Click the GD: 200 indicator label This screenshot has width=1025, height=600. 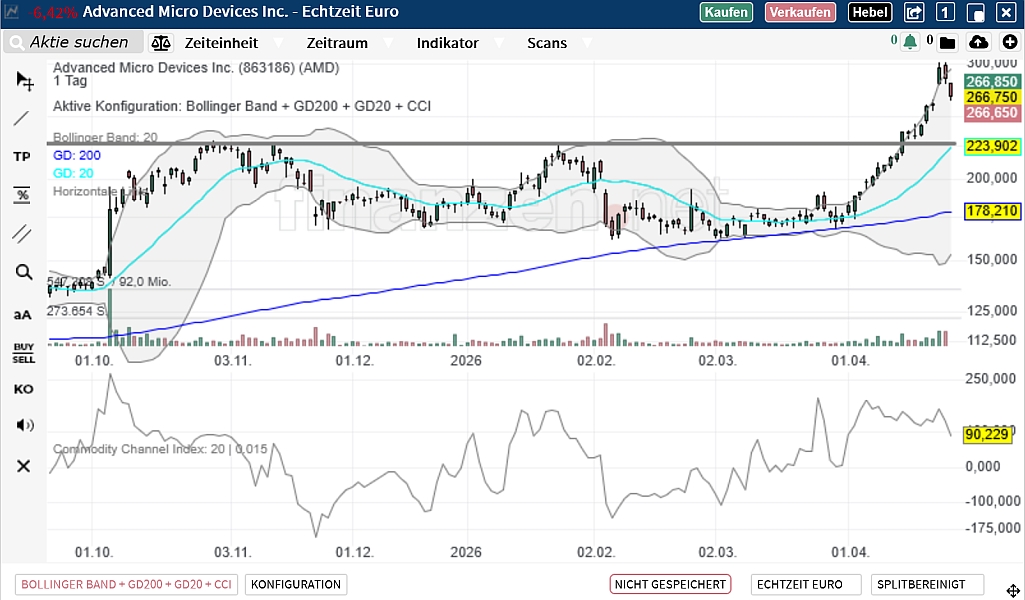click(x=76, y=156)
